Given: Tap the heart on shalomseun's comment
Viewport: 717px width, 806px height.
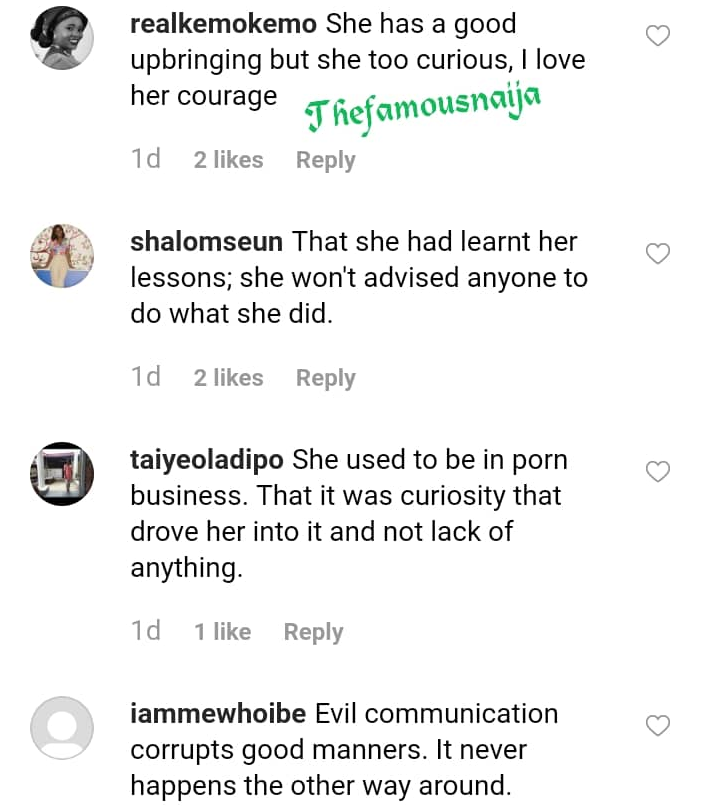Looking at the screenshot, I should point(658,254).
